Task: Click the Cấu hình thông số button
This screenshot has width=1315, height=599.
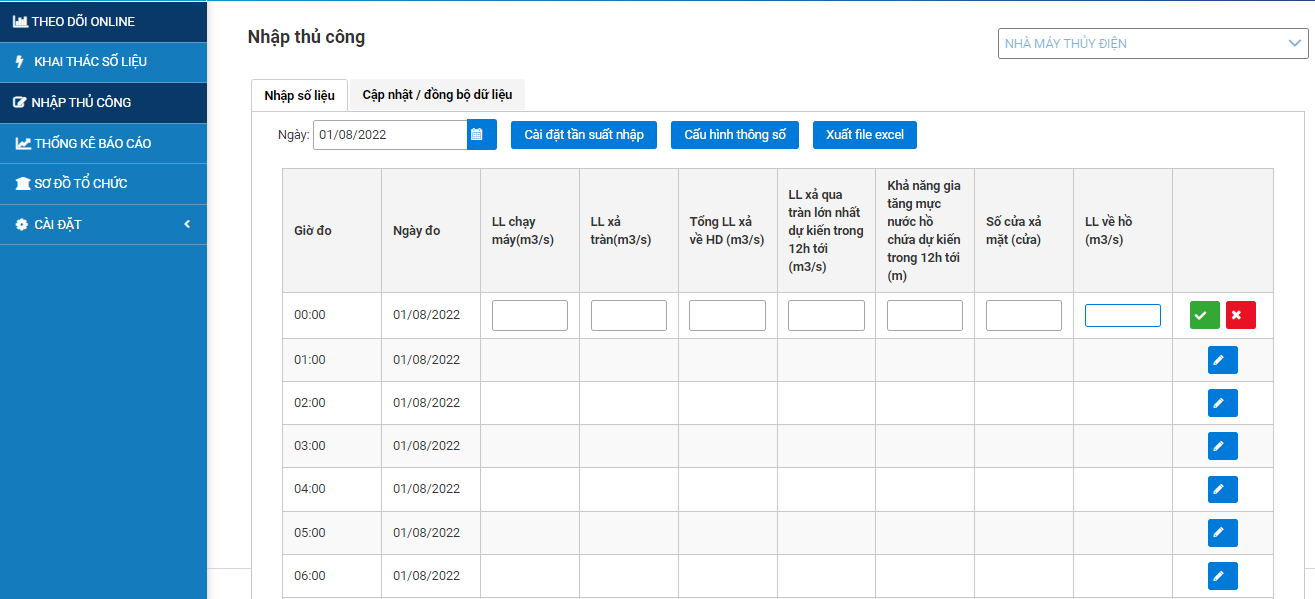Action: [x=735, y=135]
